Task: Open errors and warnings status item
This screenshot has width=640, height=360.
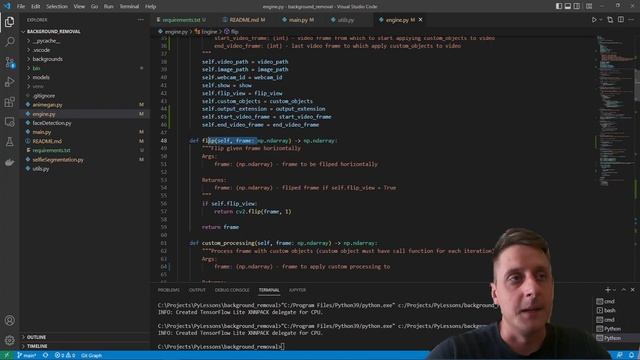Action: 65,356
